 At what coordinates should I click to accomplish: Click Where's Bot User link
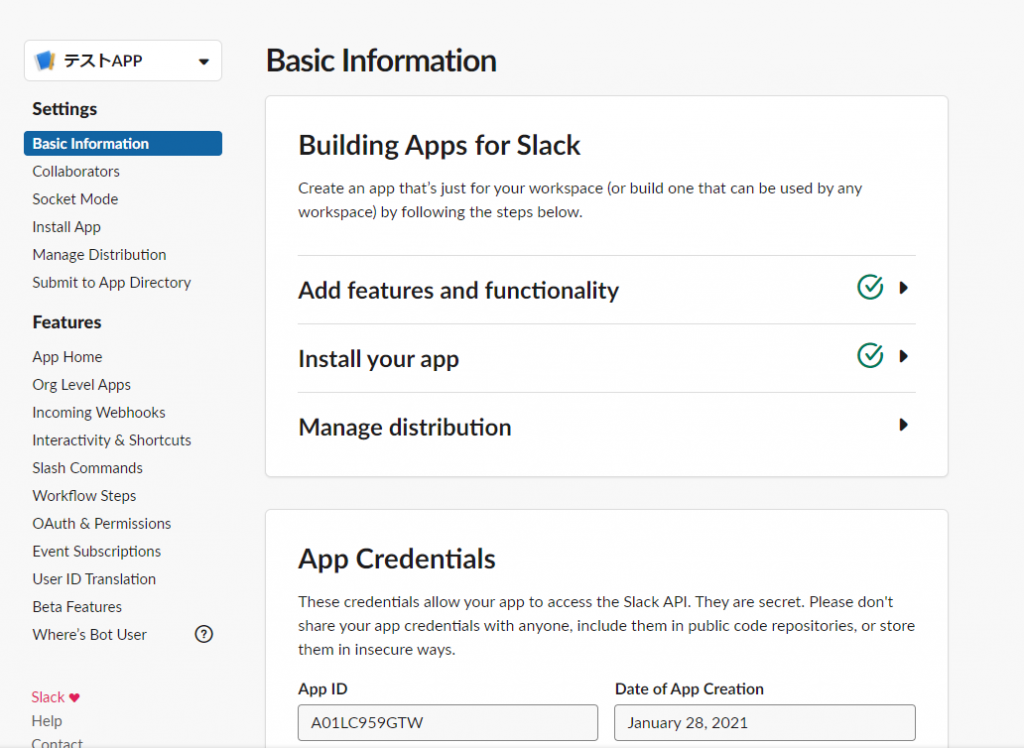click(89, 634)
